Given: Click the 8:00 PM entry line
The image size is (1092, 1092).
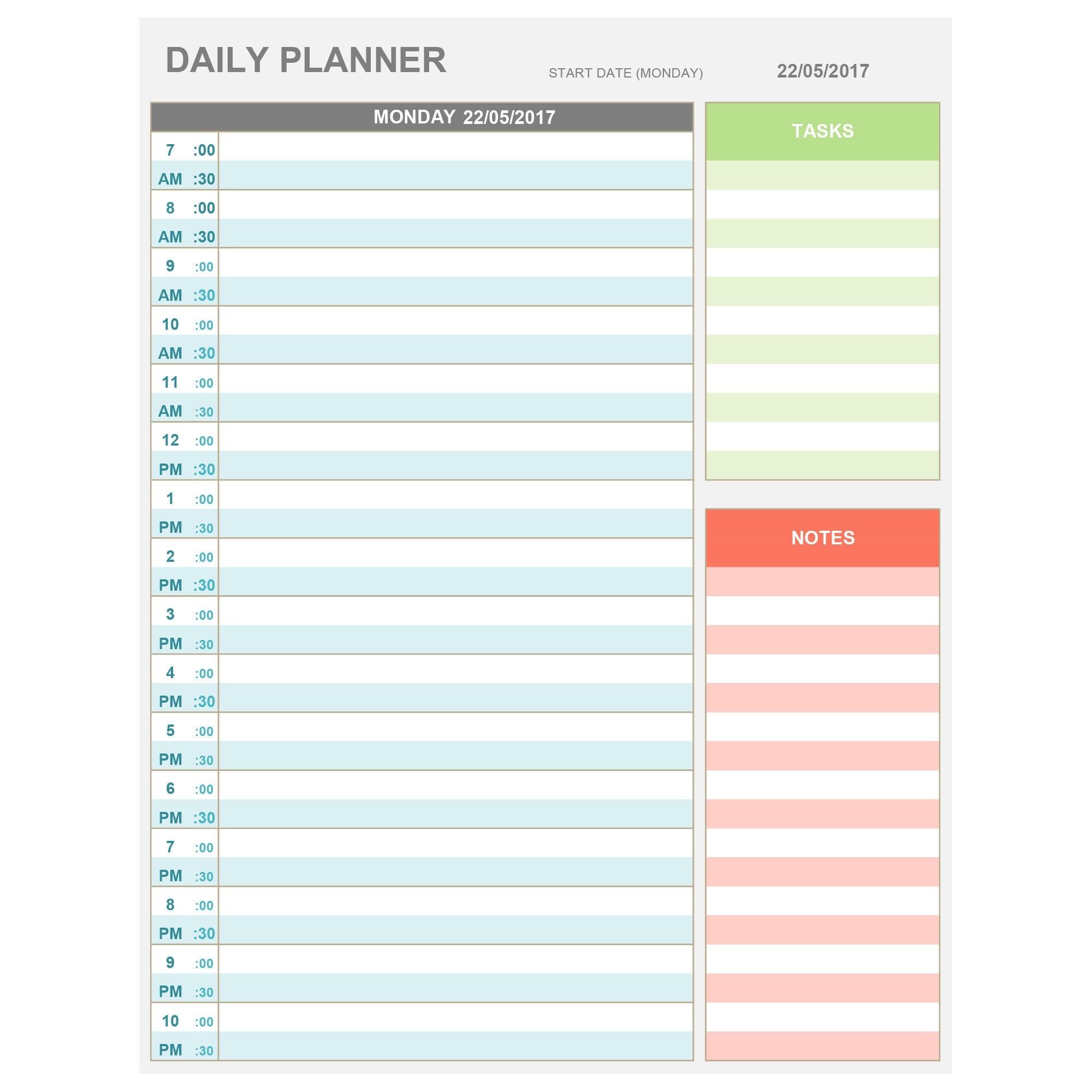Looking at the screenshot, I should (x=455, y=901).
